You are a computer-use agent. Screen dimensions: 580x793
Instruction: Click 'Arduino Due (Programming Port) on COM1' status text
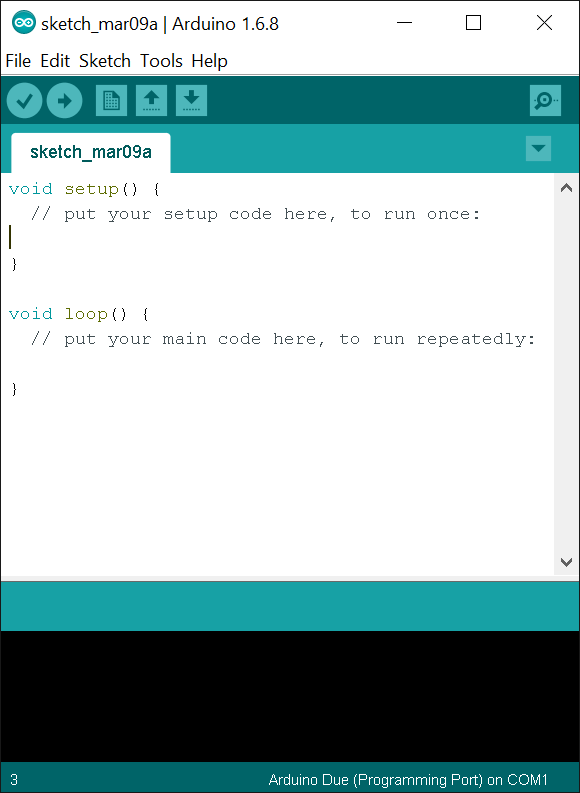tap(408, 779)
